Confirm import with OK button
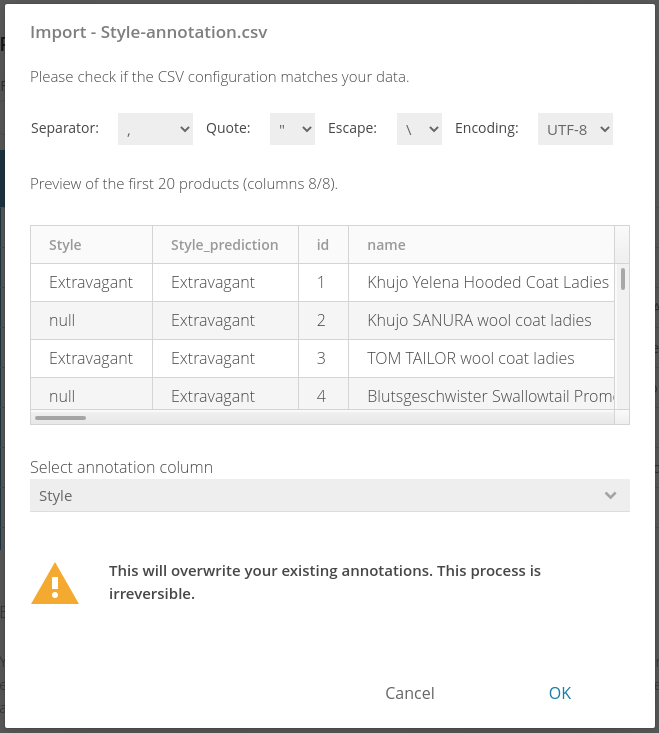659x733 pixels. 560,693
